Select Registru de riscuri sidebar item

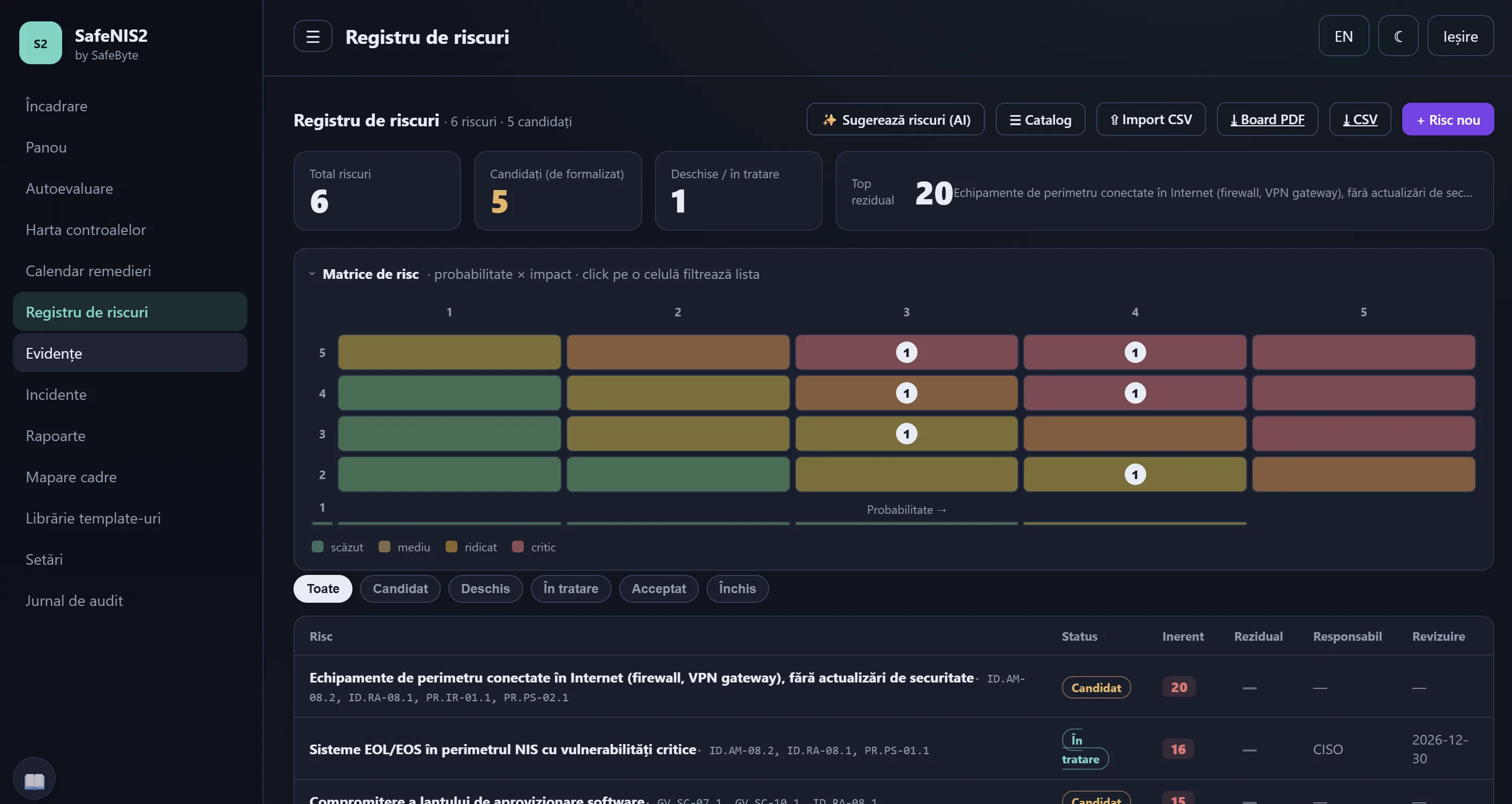(x=130, y=312)
